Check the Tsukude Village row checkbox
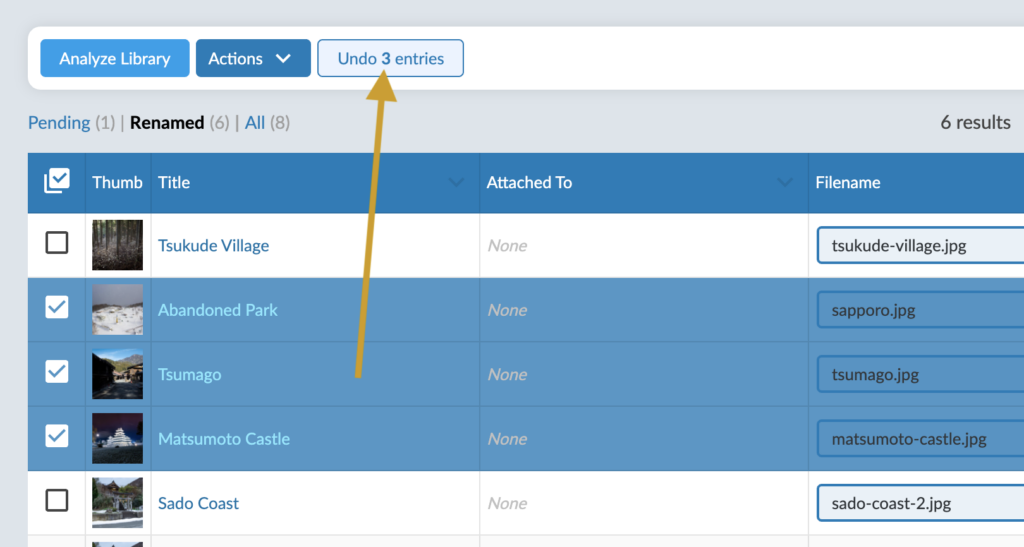This screenshot has height=547, width=1024. [x=57, y=243]
